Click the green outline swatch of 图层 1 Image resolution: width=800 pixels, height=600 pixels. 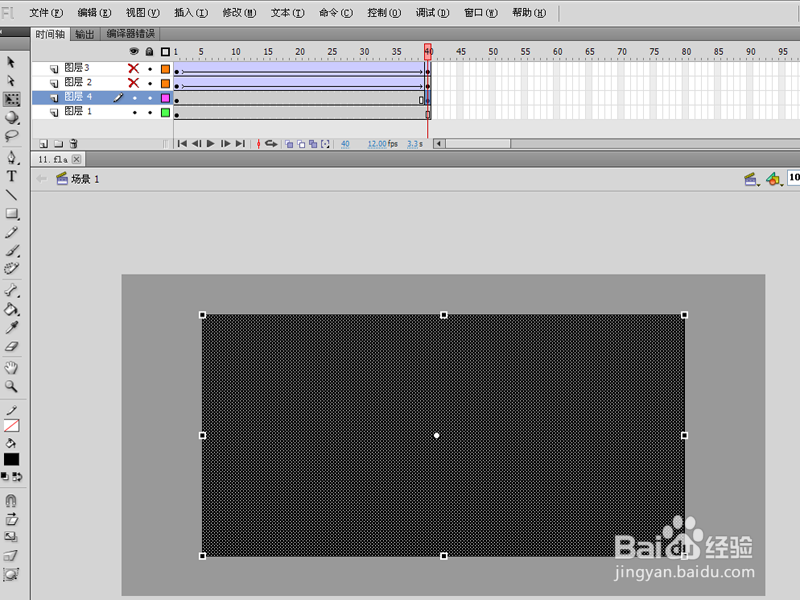click(x=165, y=112)
